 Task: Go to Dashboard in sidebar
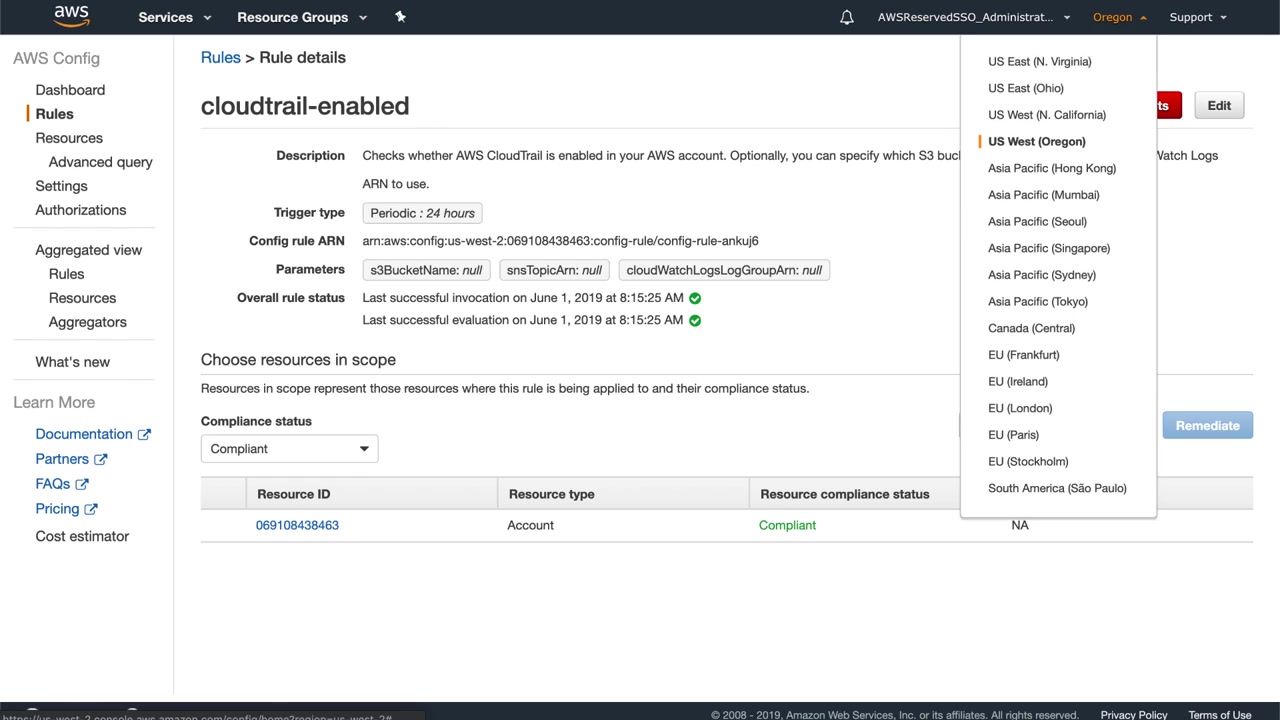tap(70, 90)
